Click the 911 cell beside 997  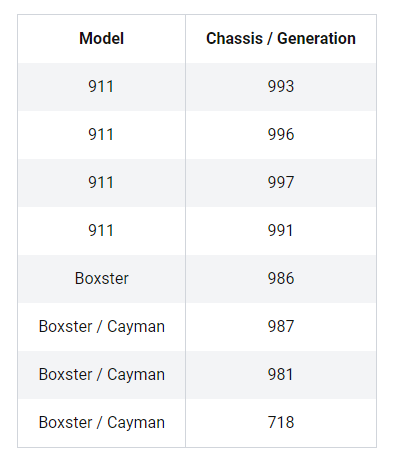[x=102, y=183]
